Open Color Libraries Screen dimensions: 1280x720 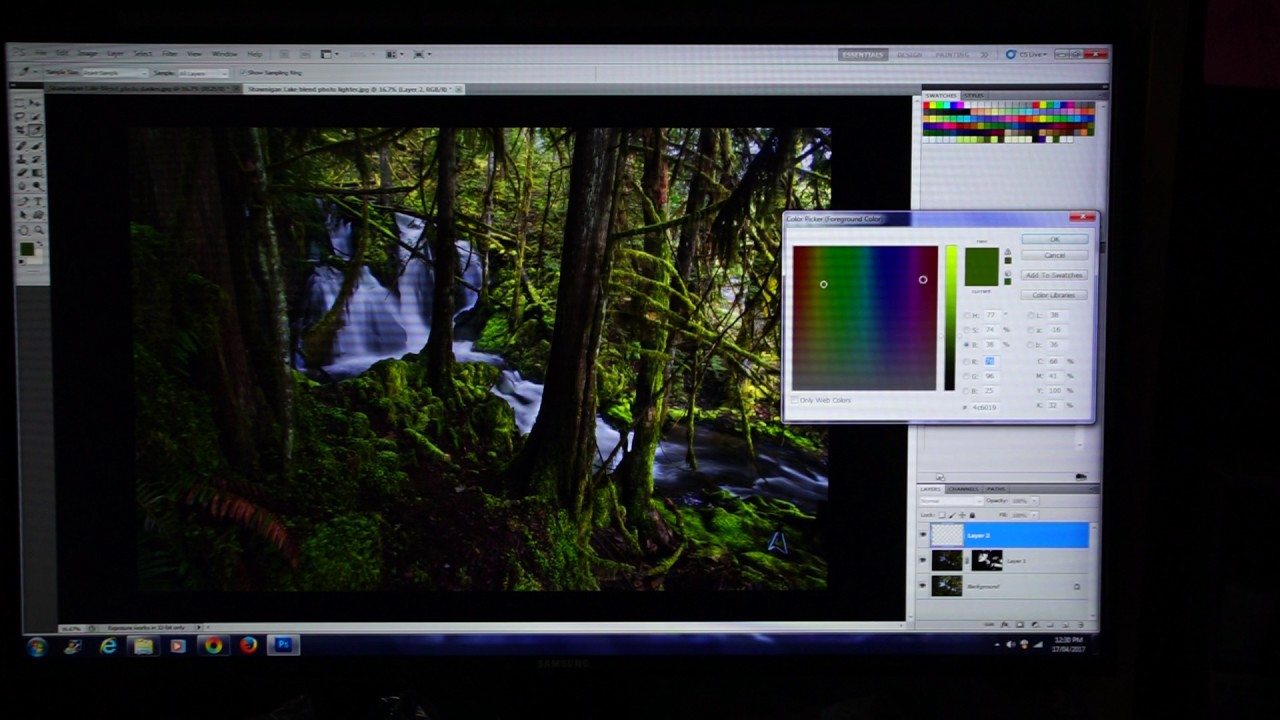point(1054,295)
